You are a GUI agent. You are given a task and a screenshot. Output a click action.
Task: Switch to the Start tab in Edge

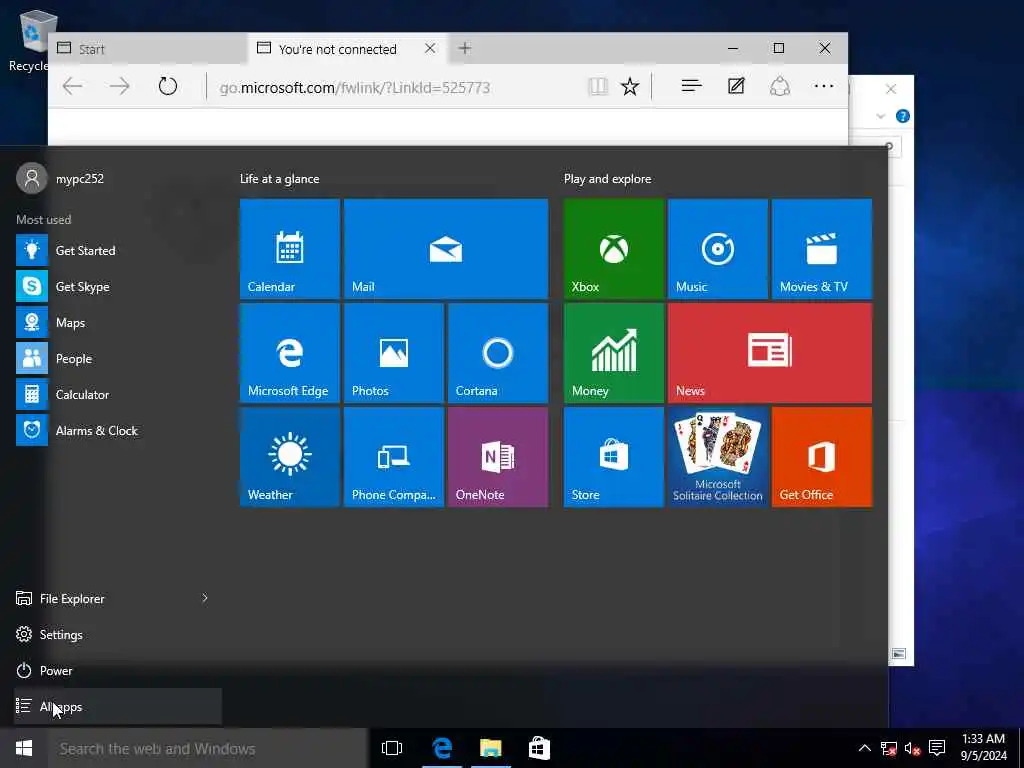tap(148, 49)
